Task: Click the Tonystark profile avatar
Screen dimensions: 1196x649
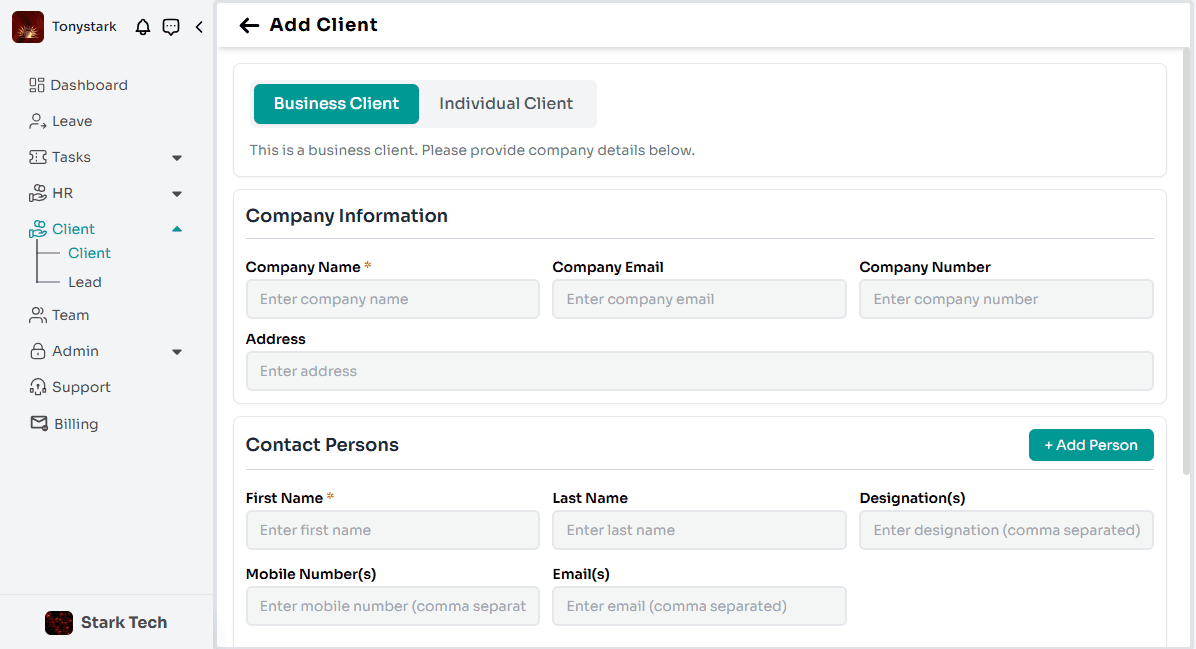Action: coord(27,26)
